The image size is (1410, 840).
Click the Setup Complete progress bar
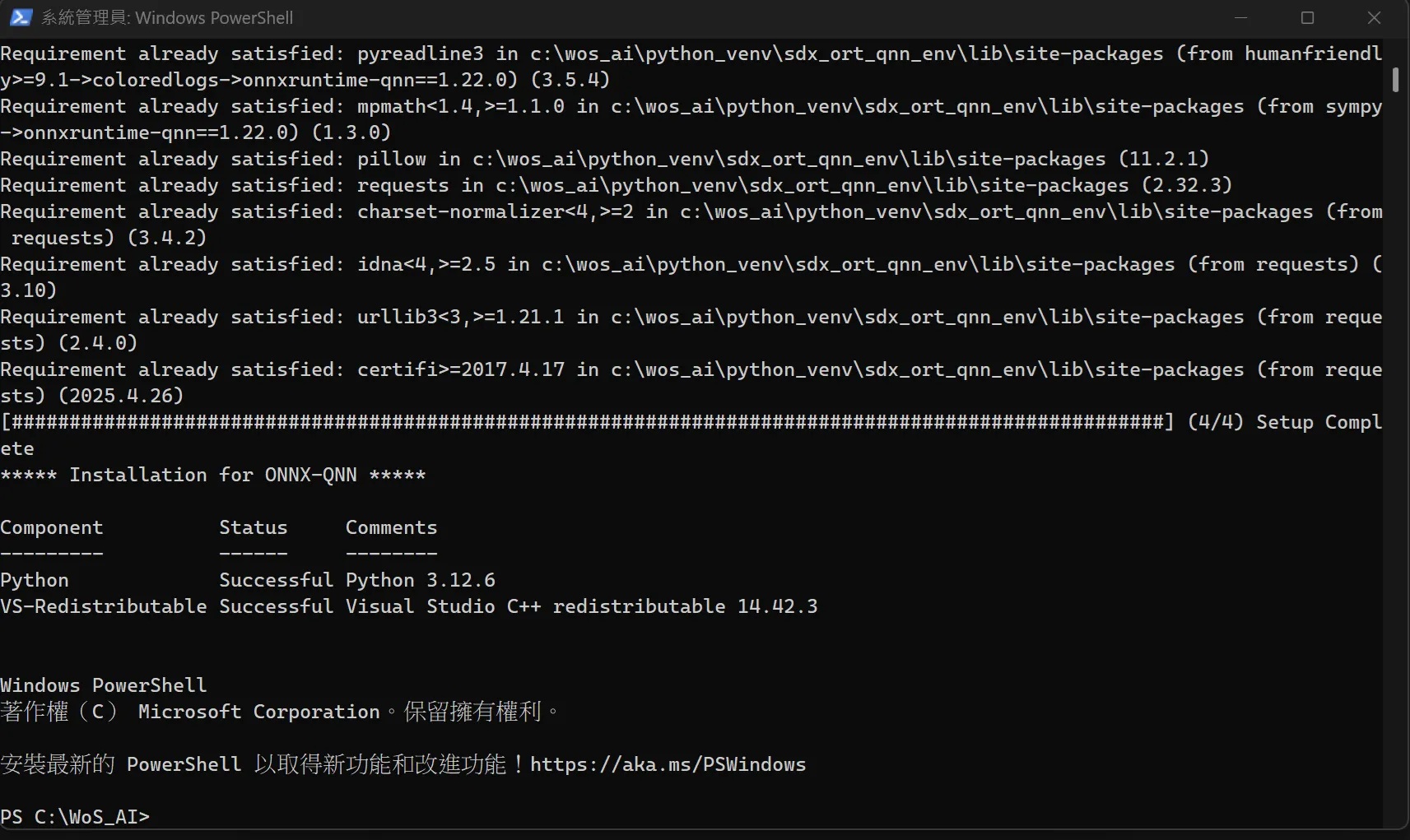point(588,422)
